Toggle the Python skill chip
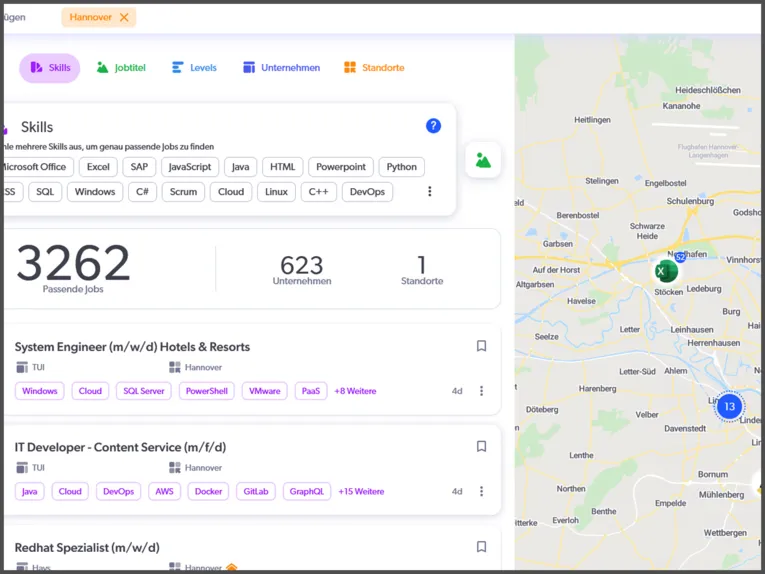Image resolution: width=765 pixels, height=574 pixels. tap(402, 167)
